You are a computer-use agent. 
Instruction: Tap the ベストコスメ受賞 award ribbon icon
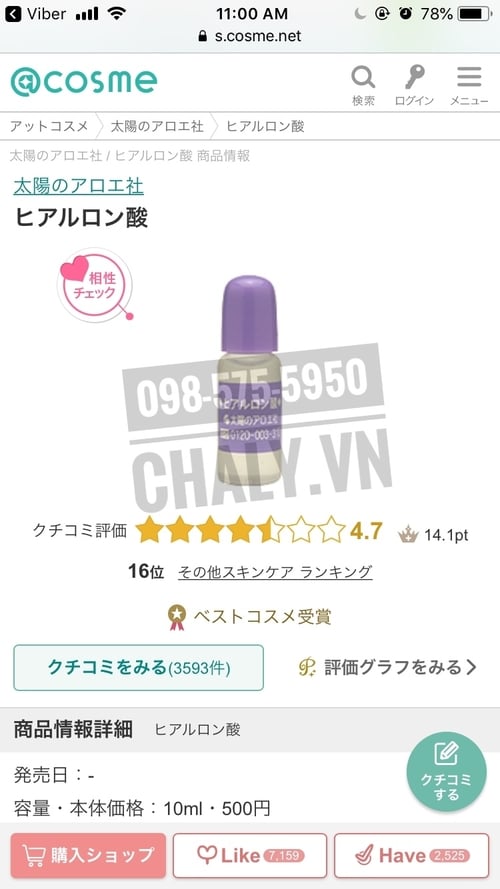[x=177, y=617]
